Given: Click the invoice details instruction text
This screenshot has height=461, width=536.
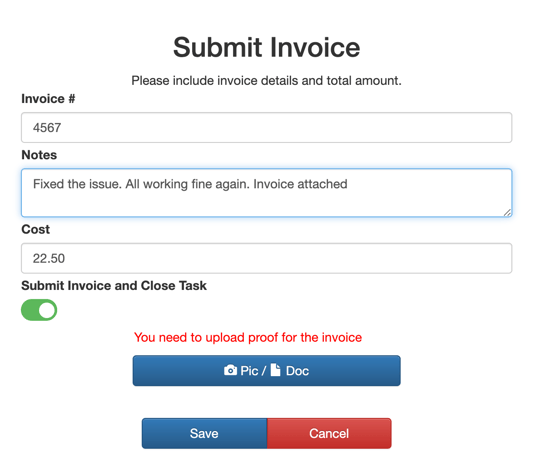Looking at the screenshot, I should [266, 81].
